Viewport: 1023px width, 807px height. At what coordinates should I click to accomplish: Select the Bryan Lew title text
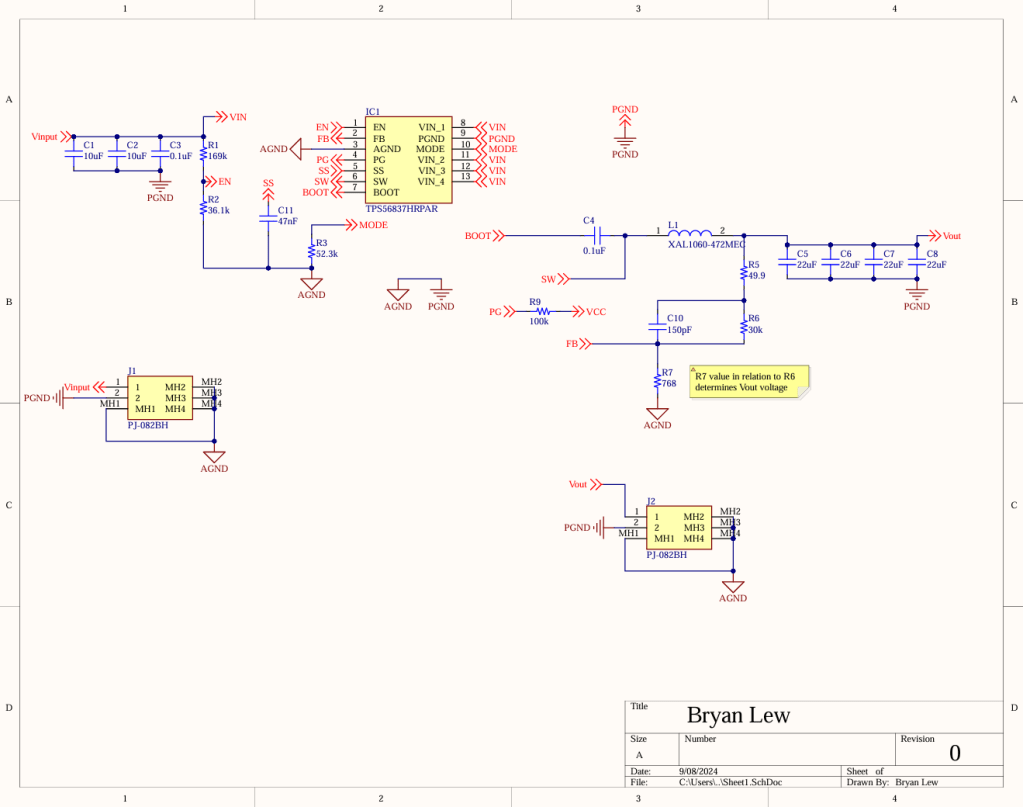(738, 715)
